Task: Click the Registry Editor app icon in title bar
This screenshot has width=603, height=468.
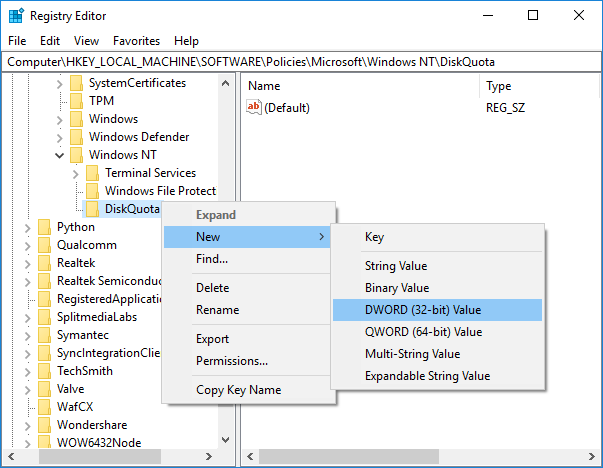Action: (16, 16)
